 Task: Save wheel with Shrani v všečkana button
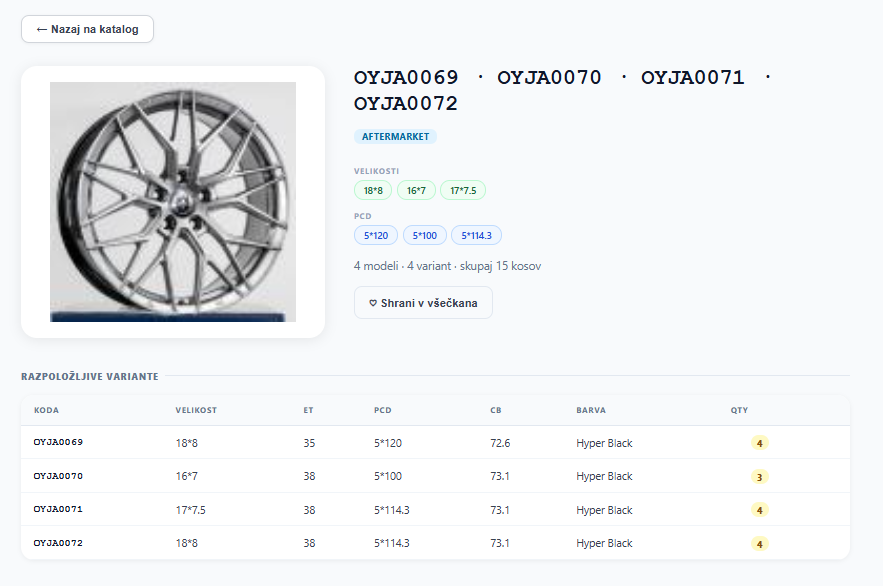423,302
